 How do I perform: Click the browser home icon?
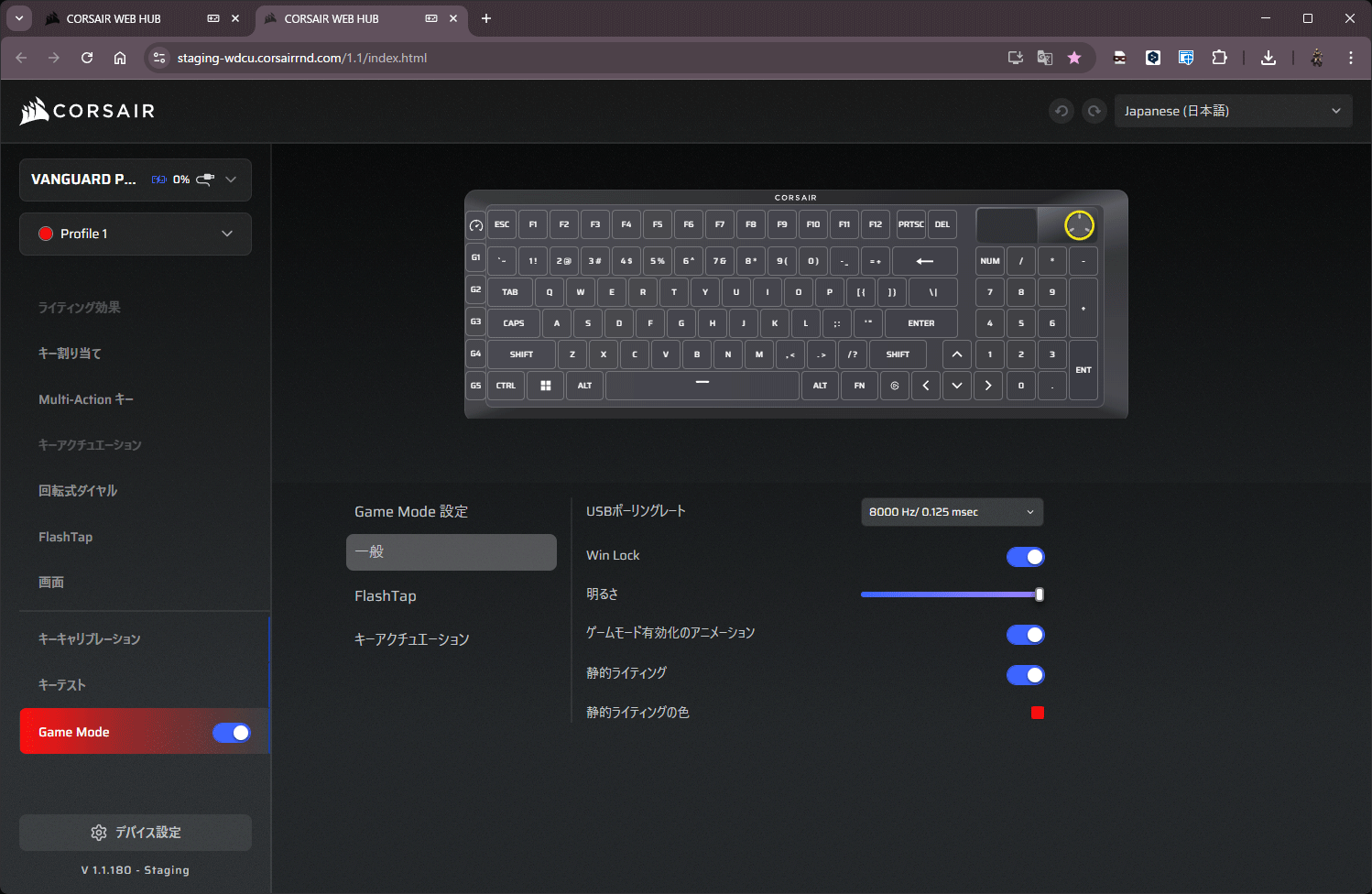coord(120,58)
